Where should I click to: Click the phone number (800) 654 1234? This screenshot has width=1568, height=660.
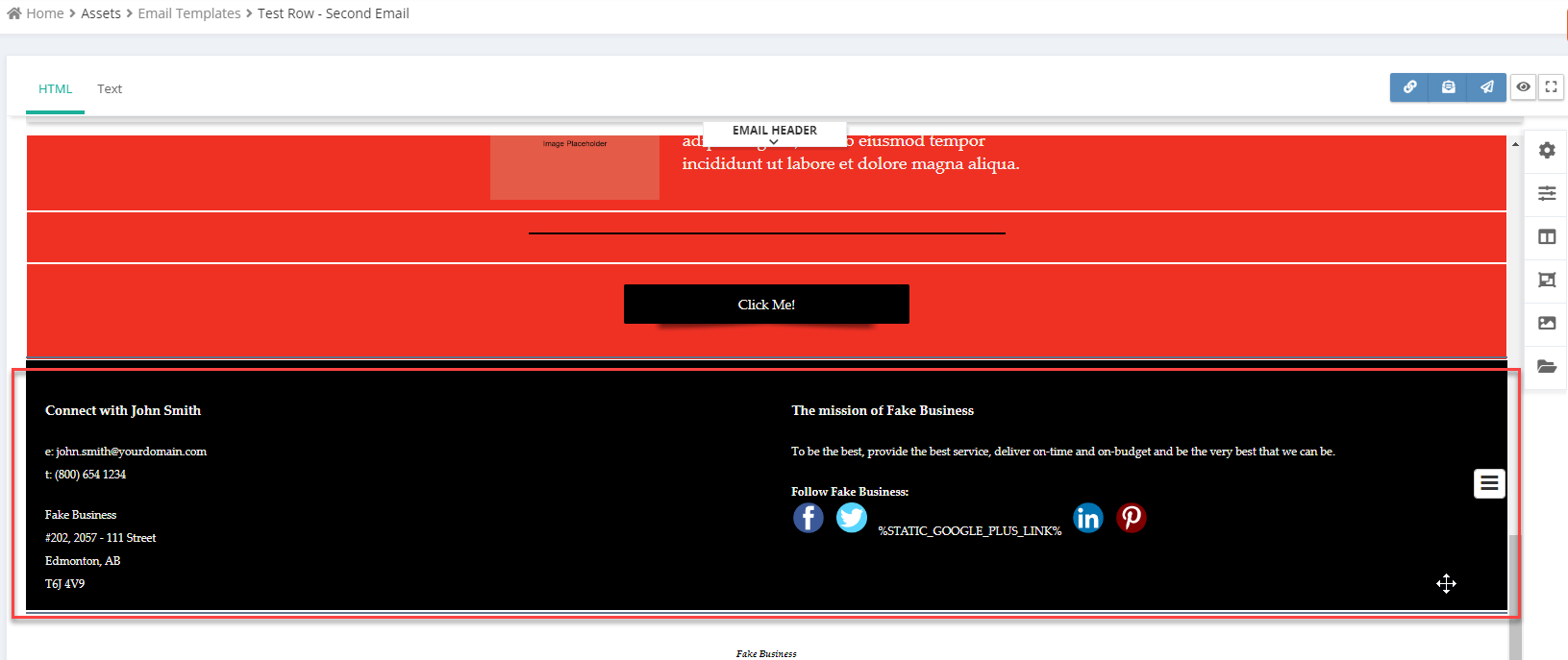pyautogui.click(x=90, y=475)
